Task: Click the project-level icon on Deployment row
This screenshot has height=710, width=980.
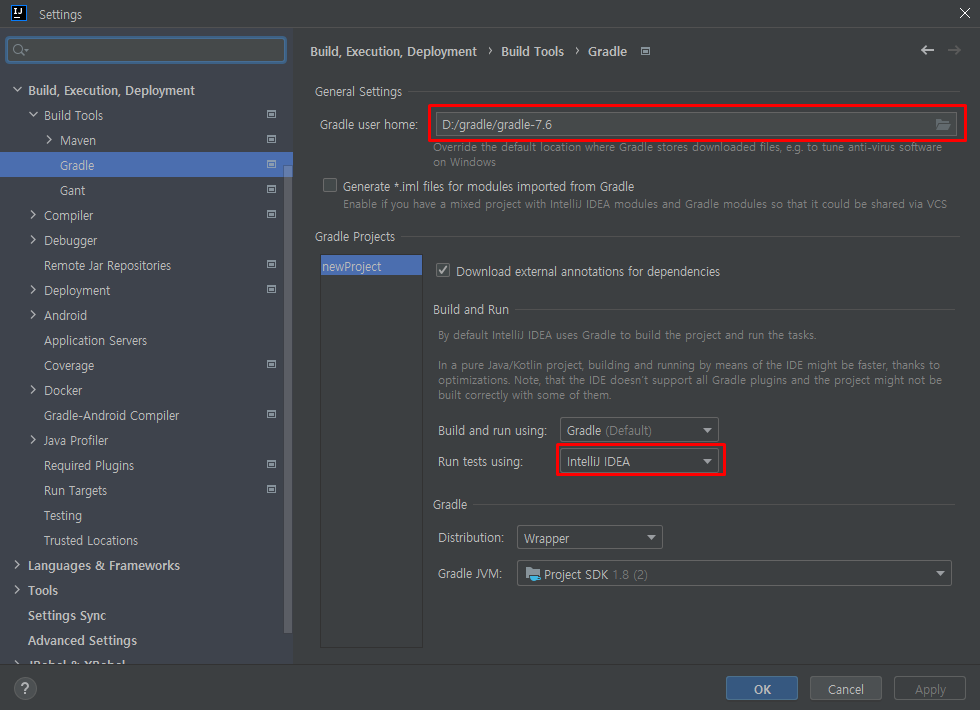Action: pyautogui.click(x=271, y=289)
